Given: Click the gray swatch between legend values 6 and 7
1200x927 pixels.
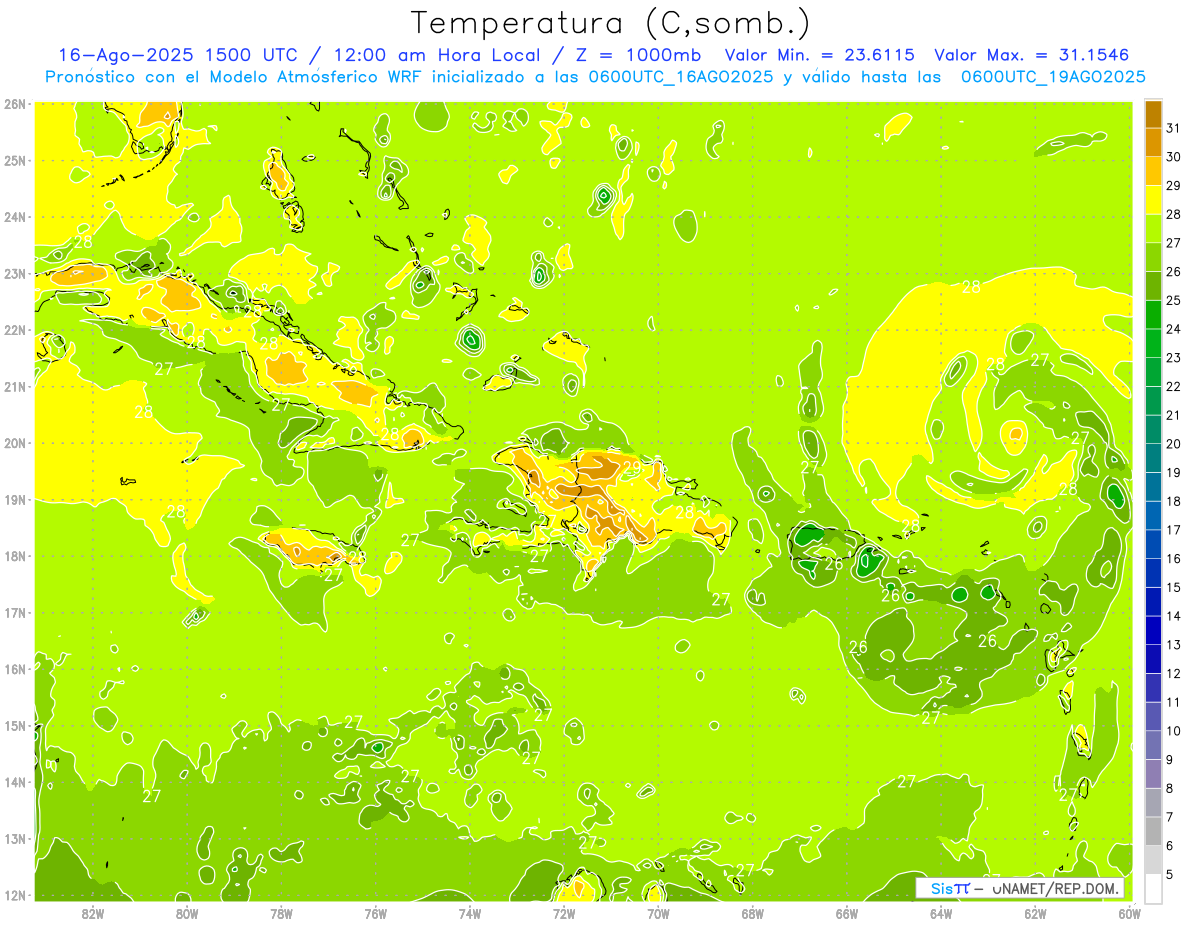Looking at the screenshot, I should [1153, 831].
